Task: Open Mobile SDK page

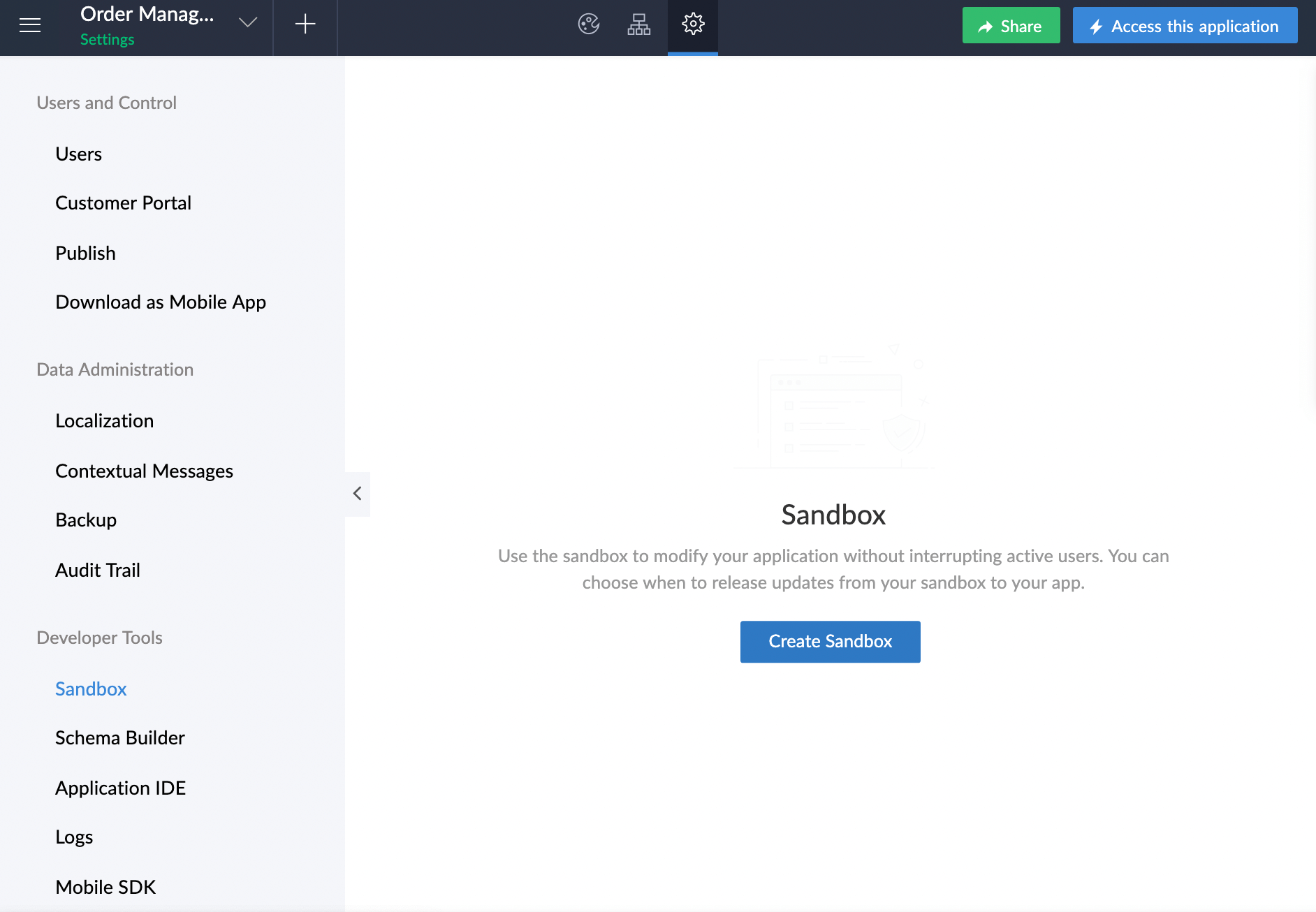Action: click(x=105, y=888)
